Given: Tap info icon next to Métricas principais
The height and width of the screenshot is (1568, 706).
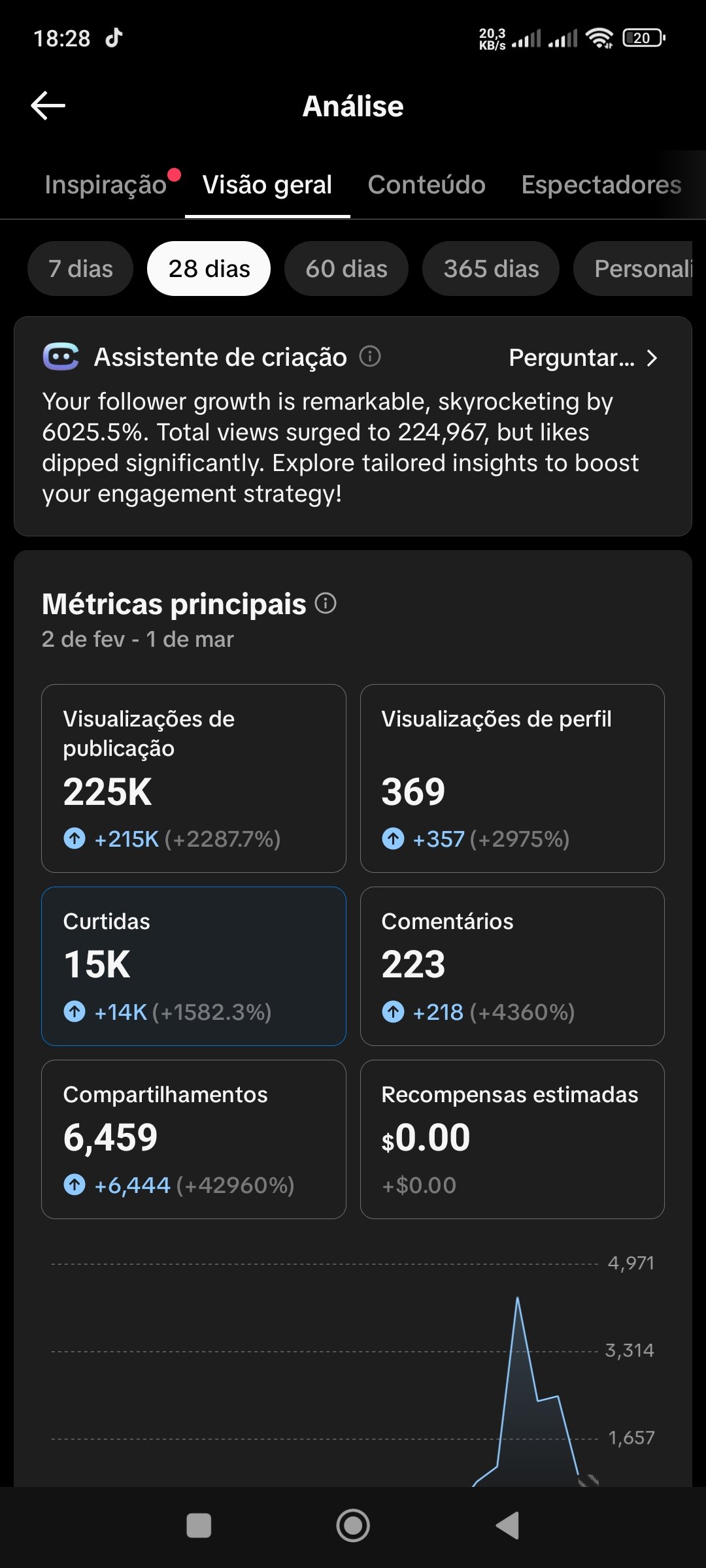Looking at the screenshot, I should click(326, 603).
